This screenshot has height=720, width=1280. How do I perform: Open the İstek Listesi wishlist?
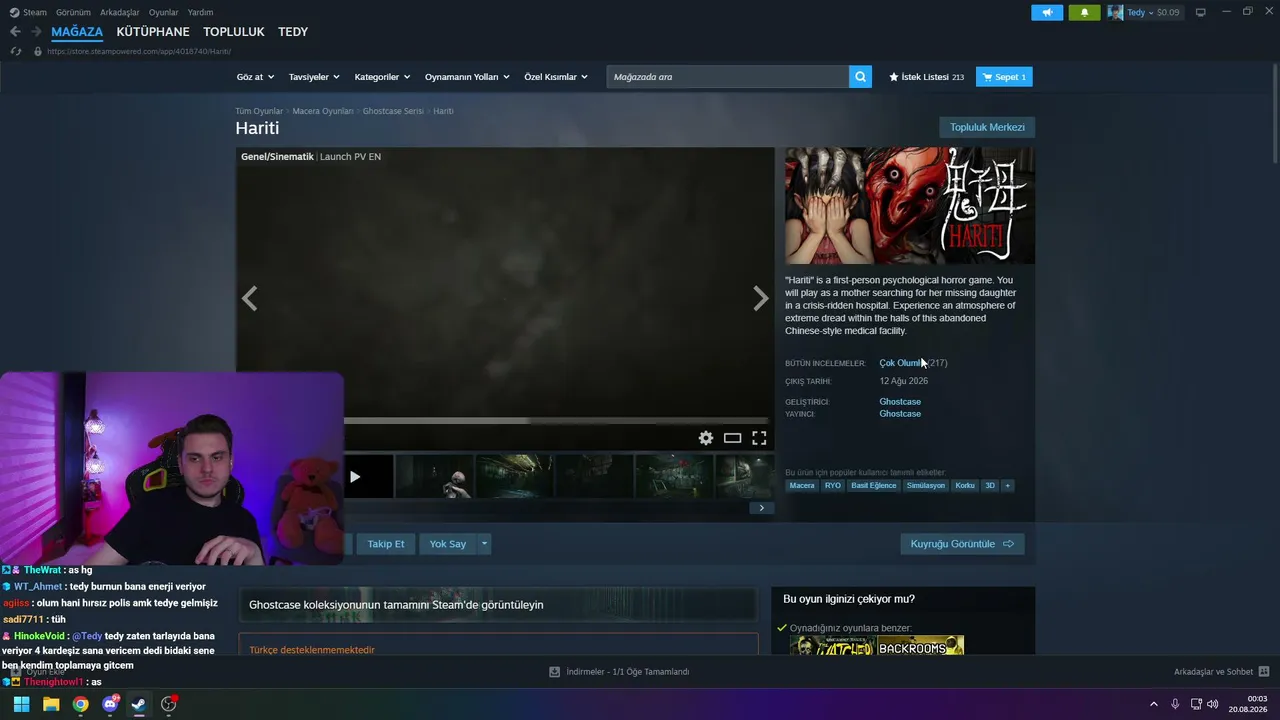[x=926, y=77]
